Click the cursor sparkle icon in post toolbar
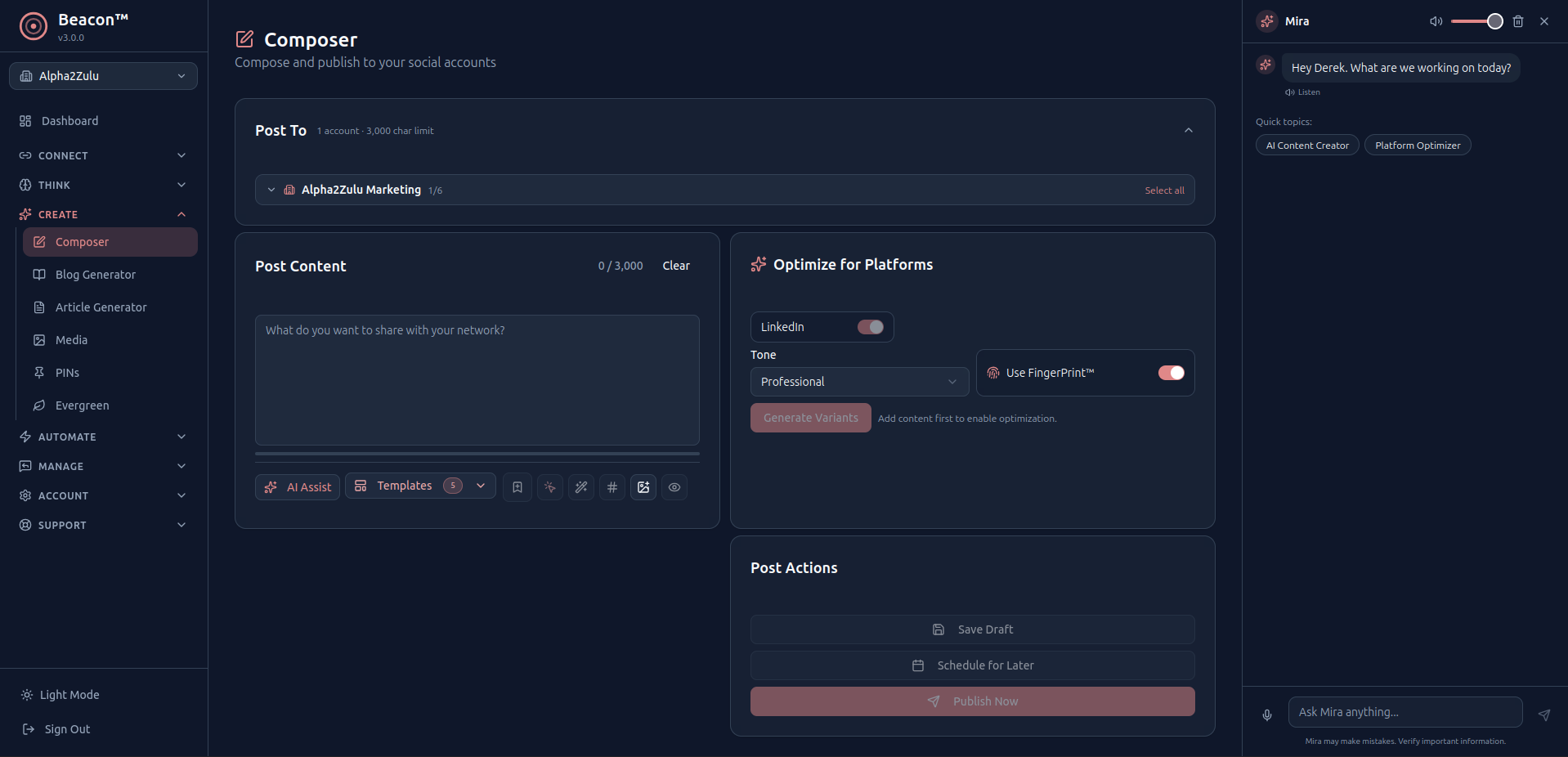 coord(550,487)
